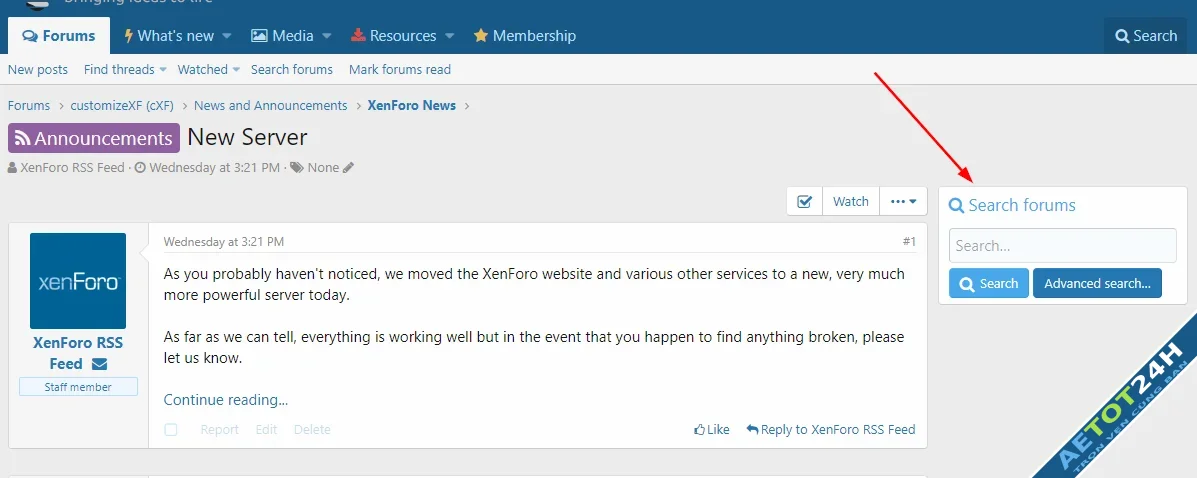Click the purple Announcements prefix label
This screenshot has height=478, width=1197.
click(x=94, y=138)
